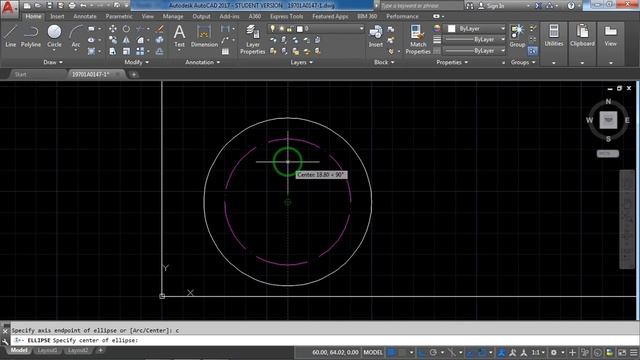Open the Utilities panel dropdown
The image size is (640, 360).
click(x=553, y=63)
